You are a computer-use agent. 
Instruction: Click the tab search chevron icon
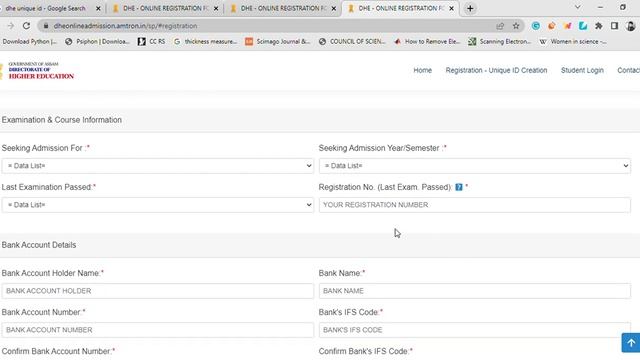(x=578, y=7)
